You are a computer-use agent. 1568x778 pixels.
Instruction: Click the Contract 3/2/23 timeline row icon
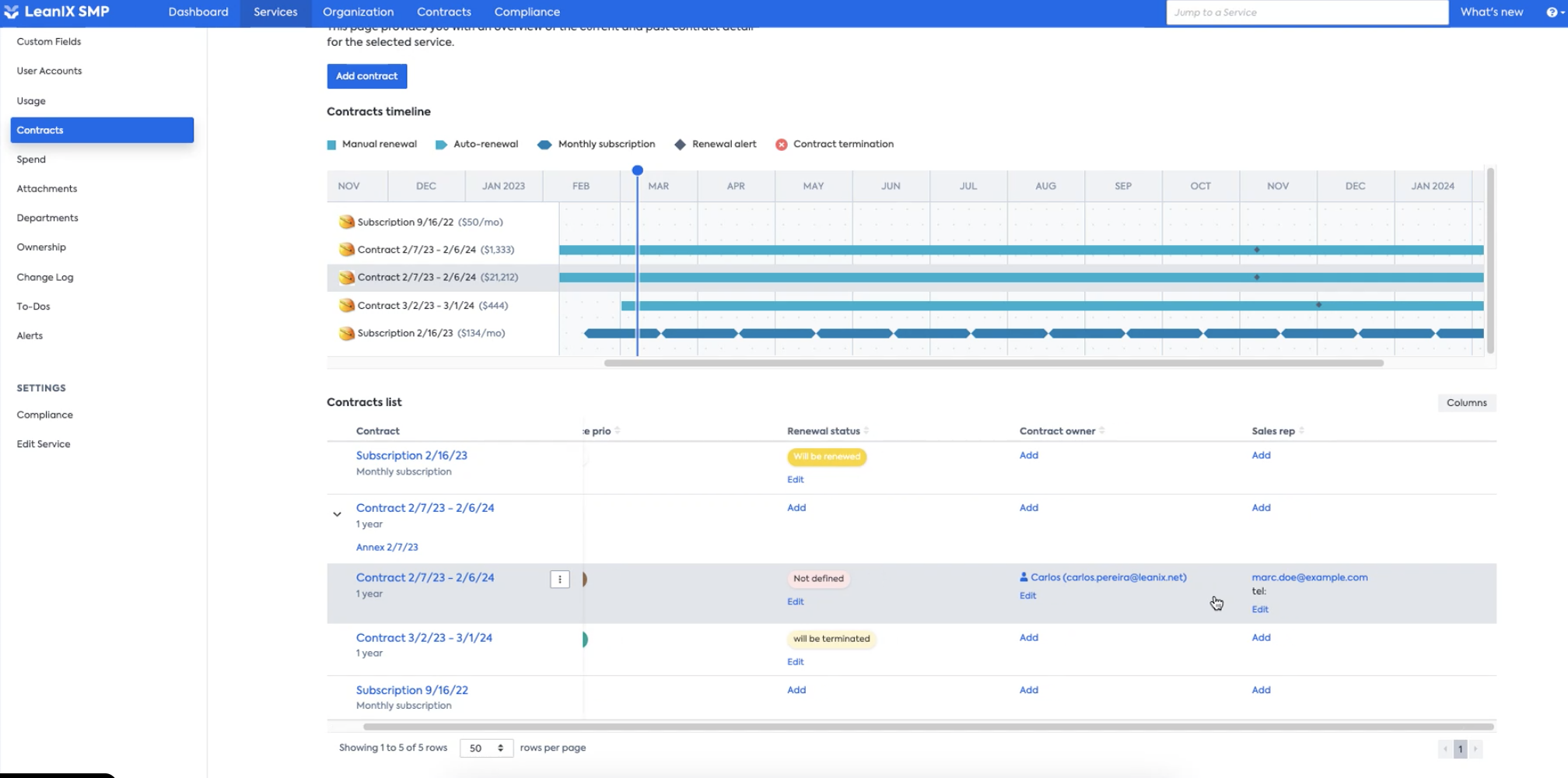point(346,306)
